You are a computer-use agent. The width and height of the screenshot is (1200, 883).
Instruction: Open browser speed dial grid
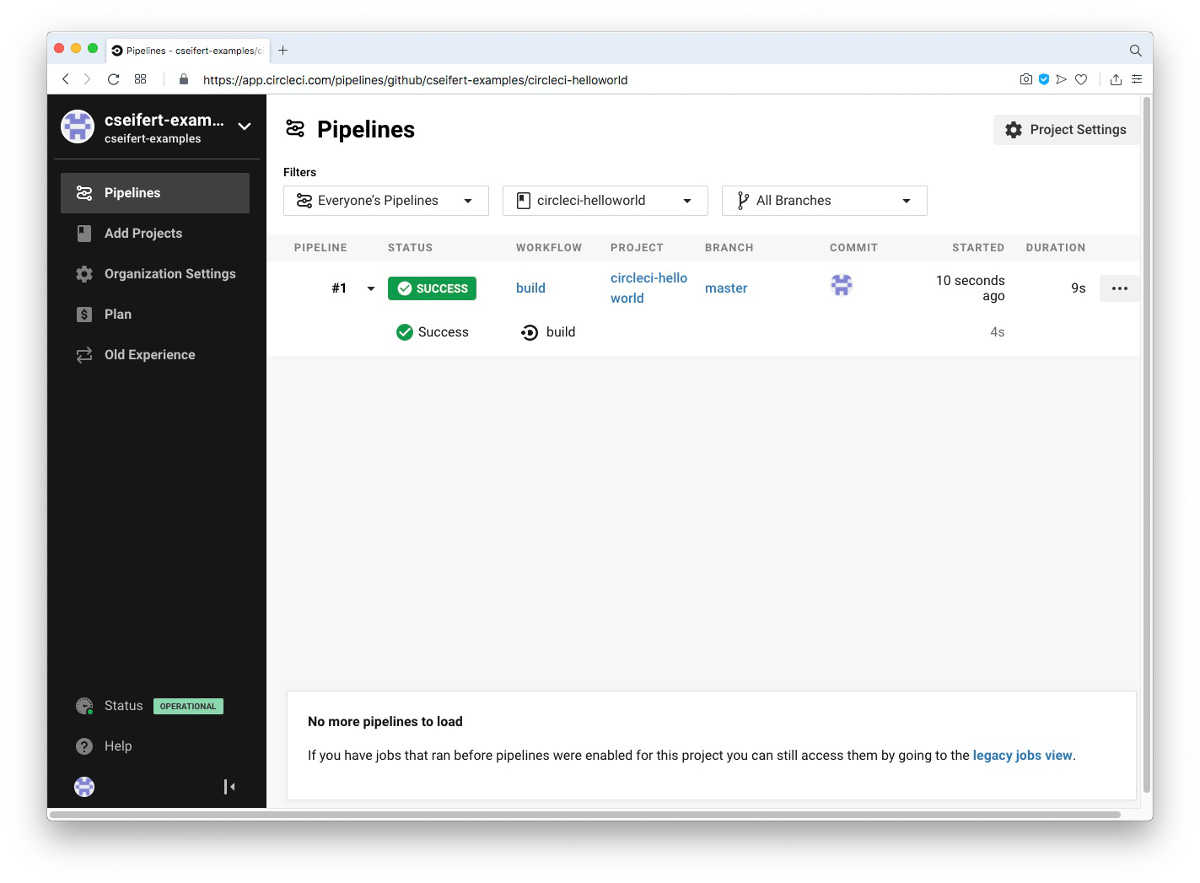(141, 80)
